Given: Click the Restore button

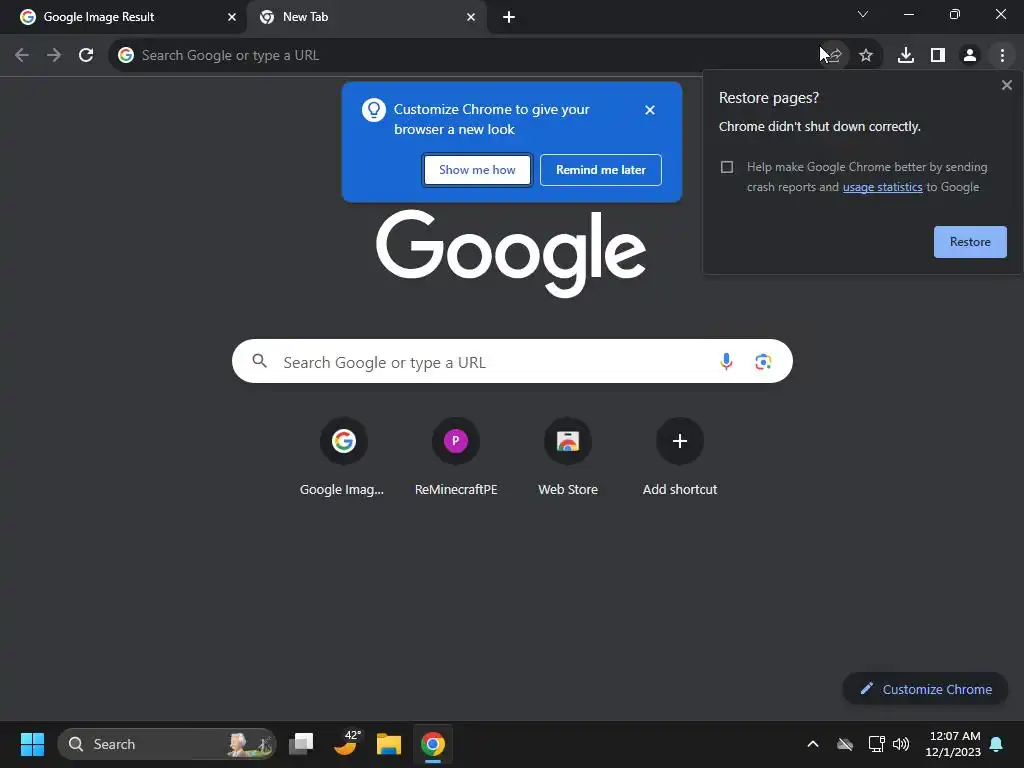Looking at the screenshot, I should tap(970, 242).
